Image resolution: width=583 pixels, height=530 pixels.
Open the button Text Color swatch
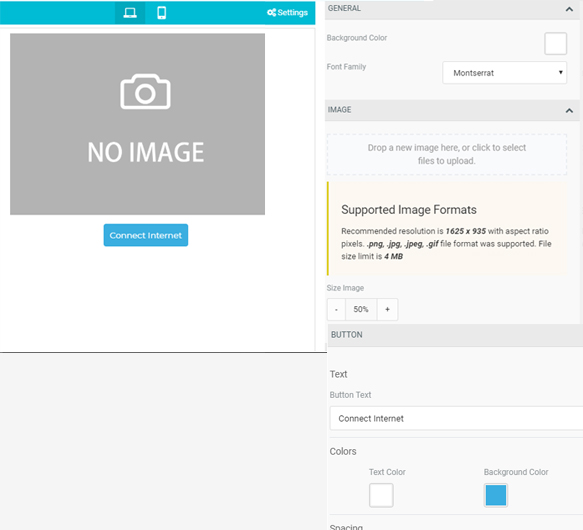pyautogui.click(x=381, y=495)
